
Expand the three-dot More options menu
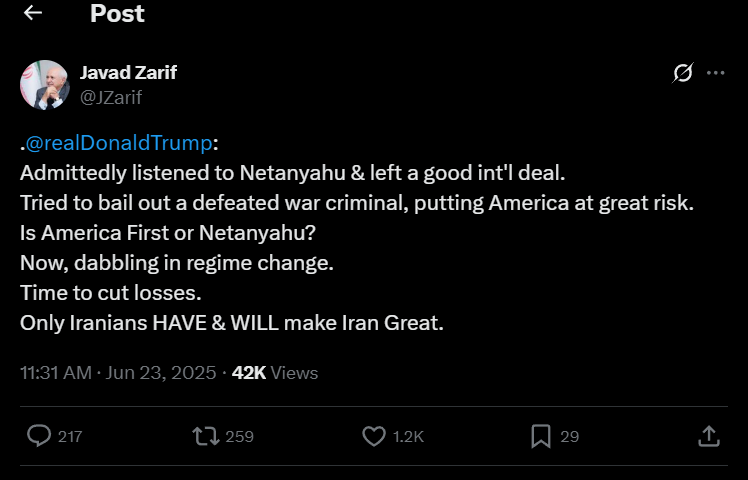coord(715,73)
